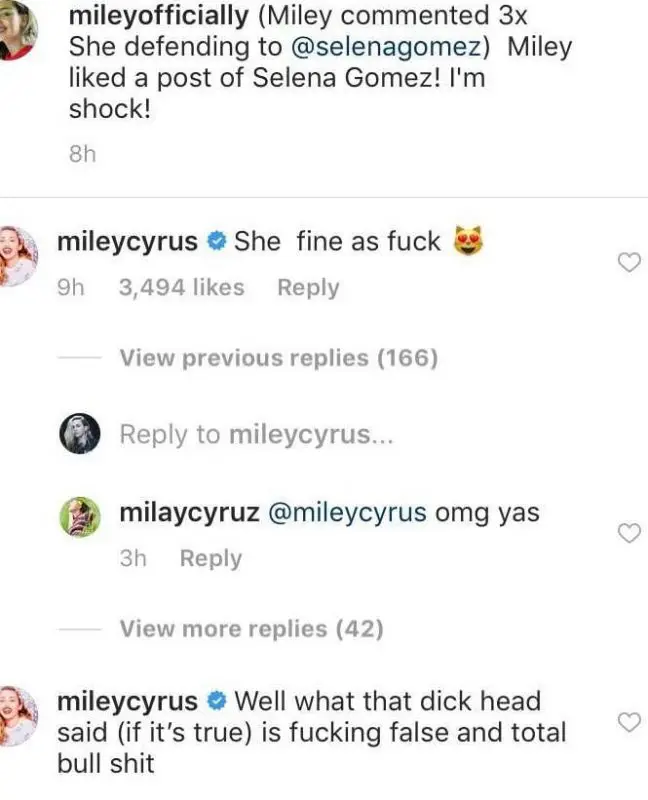Like the "She fine as fuck" comment
Image resolution: width=648 pixels, height=800 pixels.
(x=628, y=263)
